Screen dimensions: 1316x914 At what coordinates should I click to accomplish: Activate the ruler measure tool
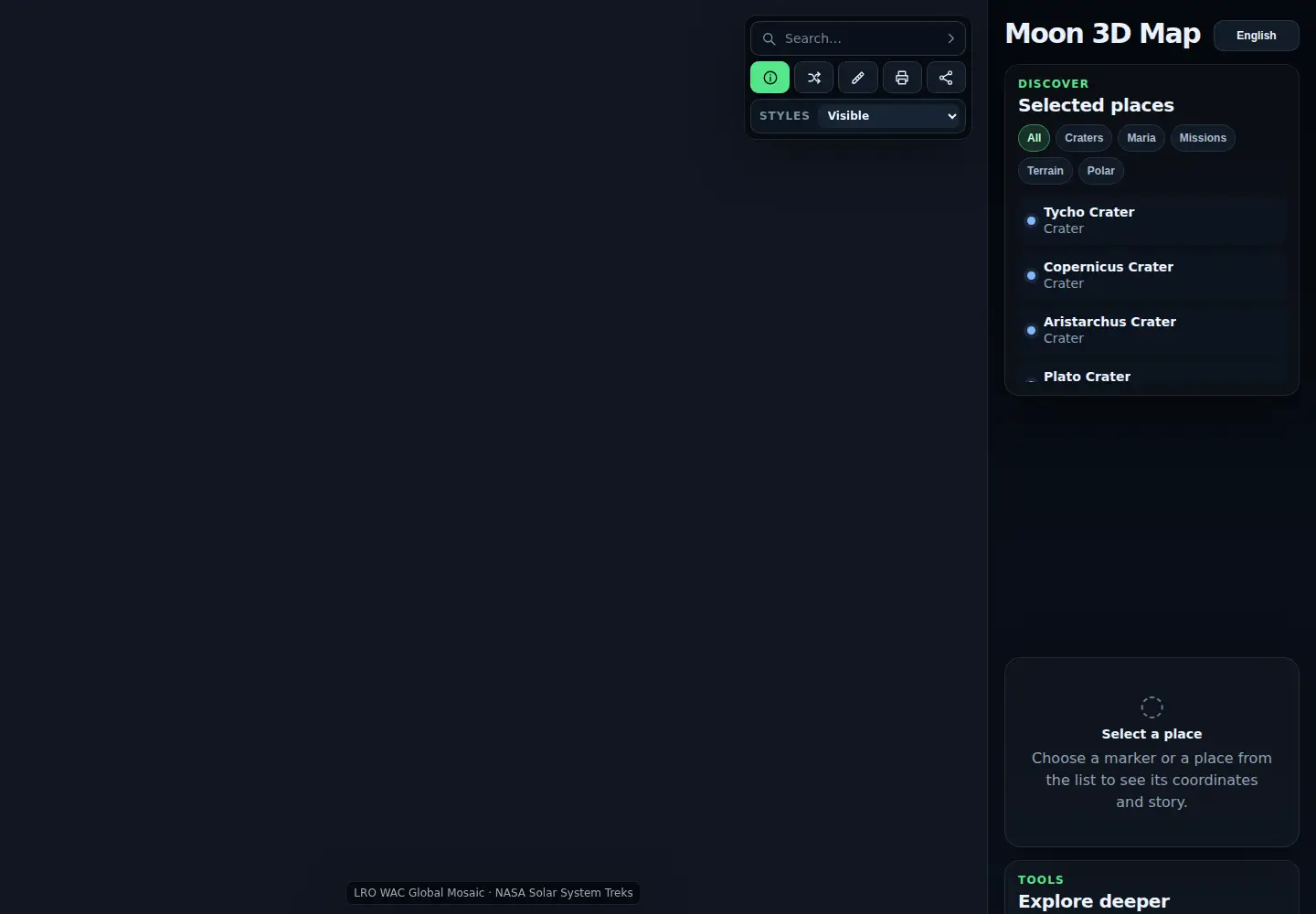click(857, 78)
